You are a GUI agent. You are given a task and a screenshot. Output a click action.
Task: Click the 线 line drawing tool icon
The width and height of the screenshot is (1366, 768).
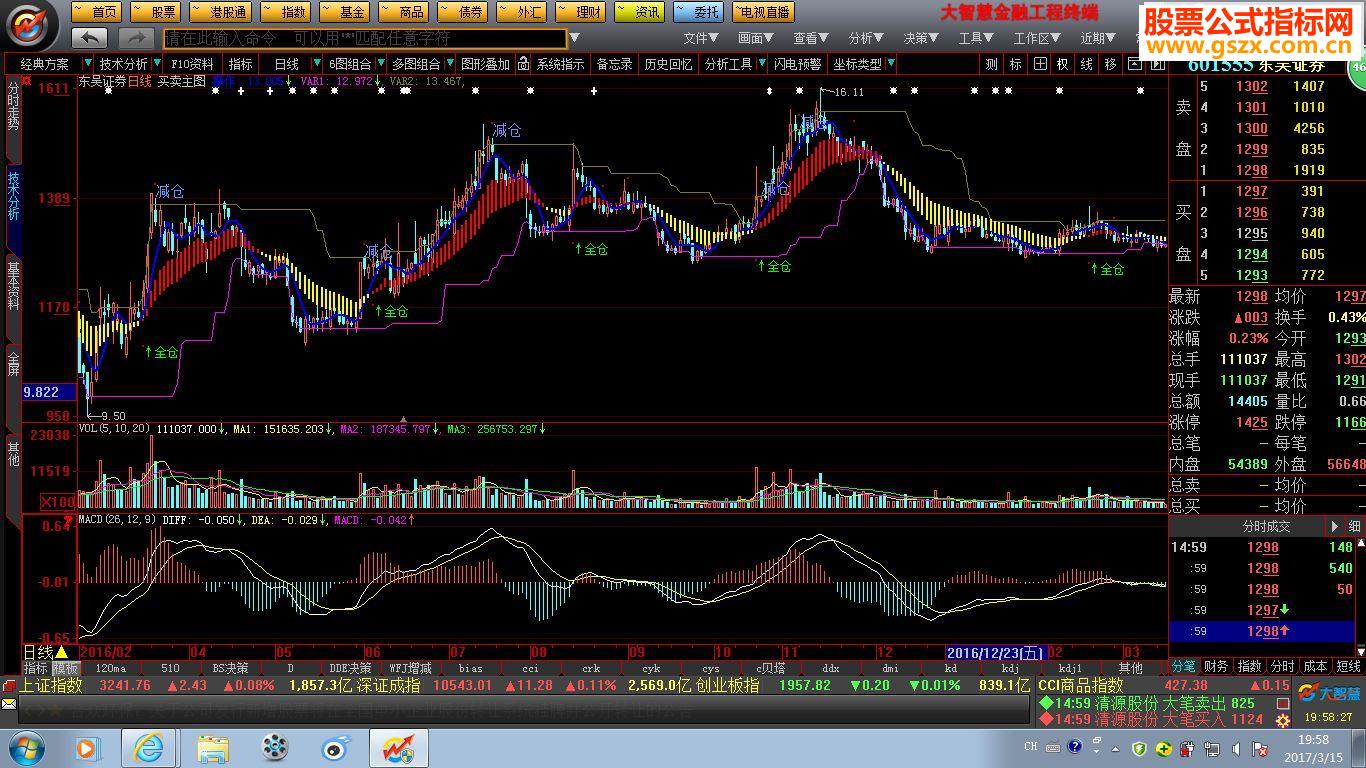tap(1086, 64)
